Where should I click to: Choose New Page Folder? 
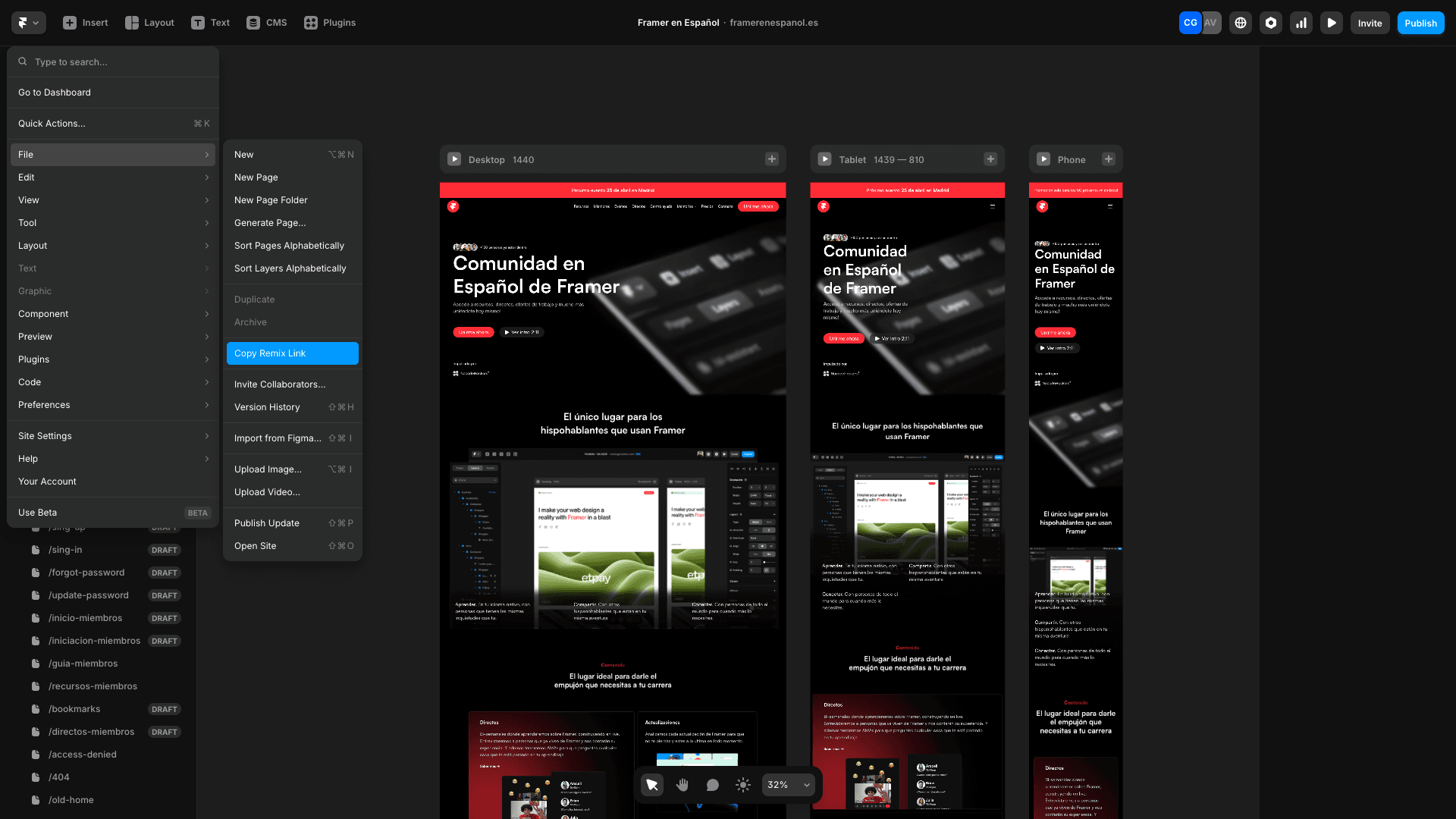[x=293, y=200]
